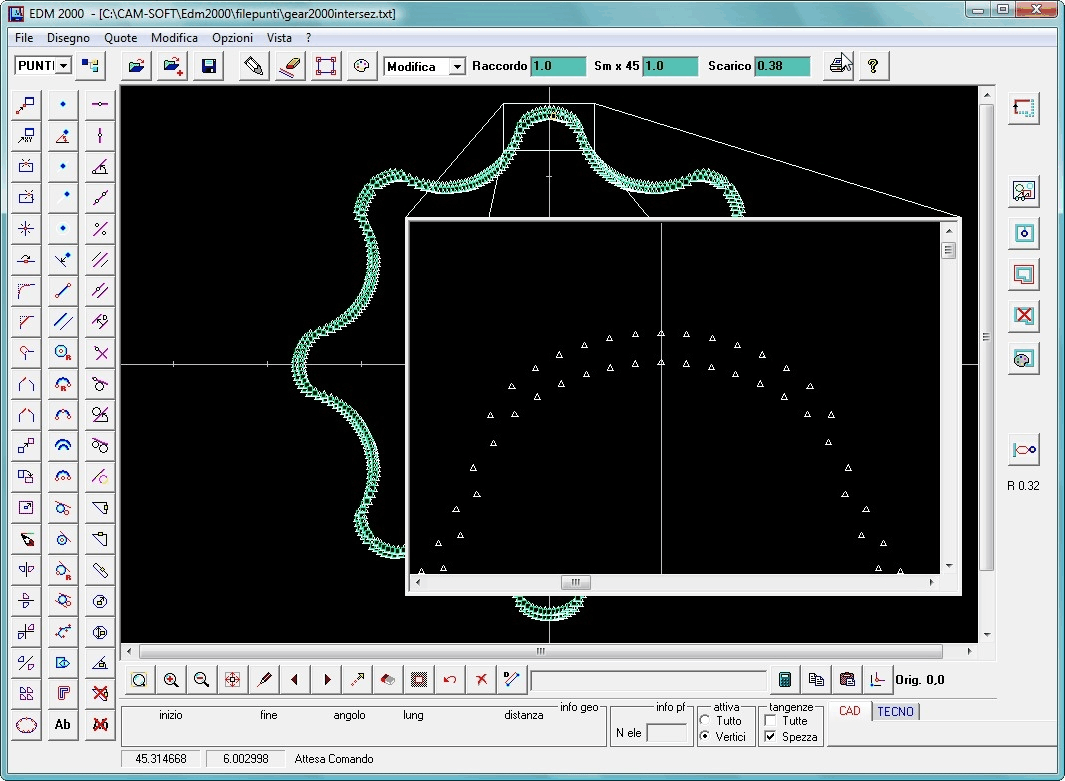Image resolution: width=1065 pixels, height=781 pixels.
Task: Click the set origin axes icon
Action: (x=878, y=679)
